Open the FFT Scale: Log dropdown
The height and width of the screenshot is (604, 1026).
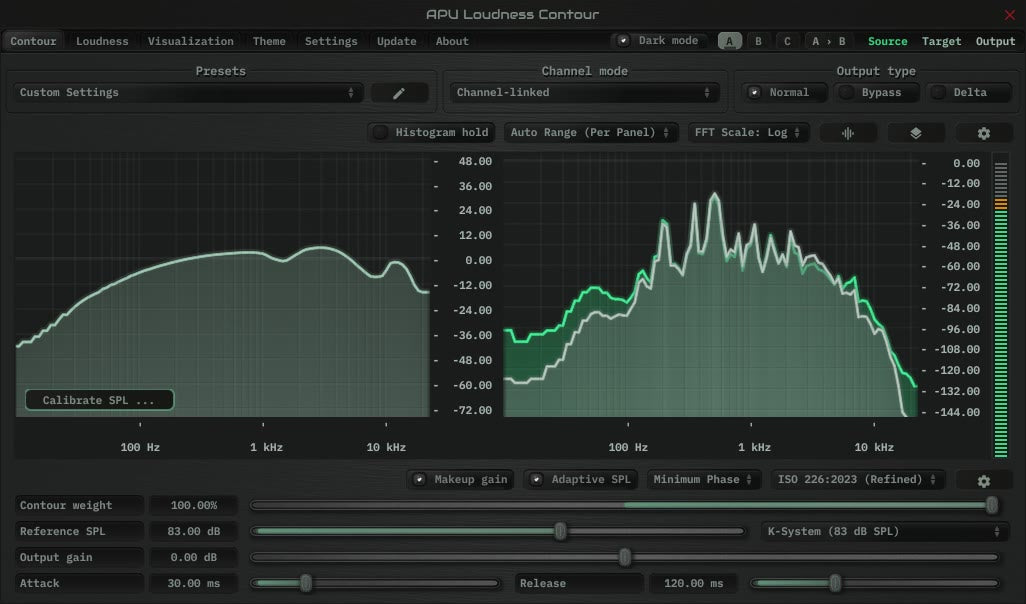pyautogui.click(x=749, y=132)
